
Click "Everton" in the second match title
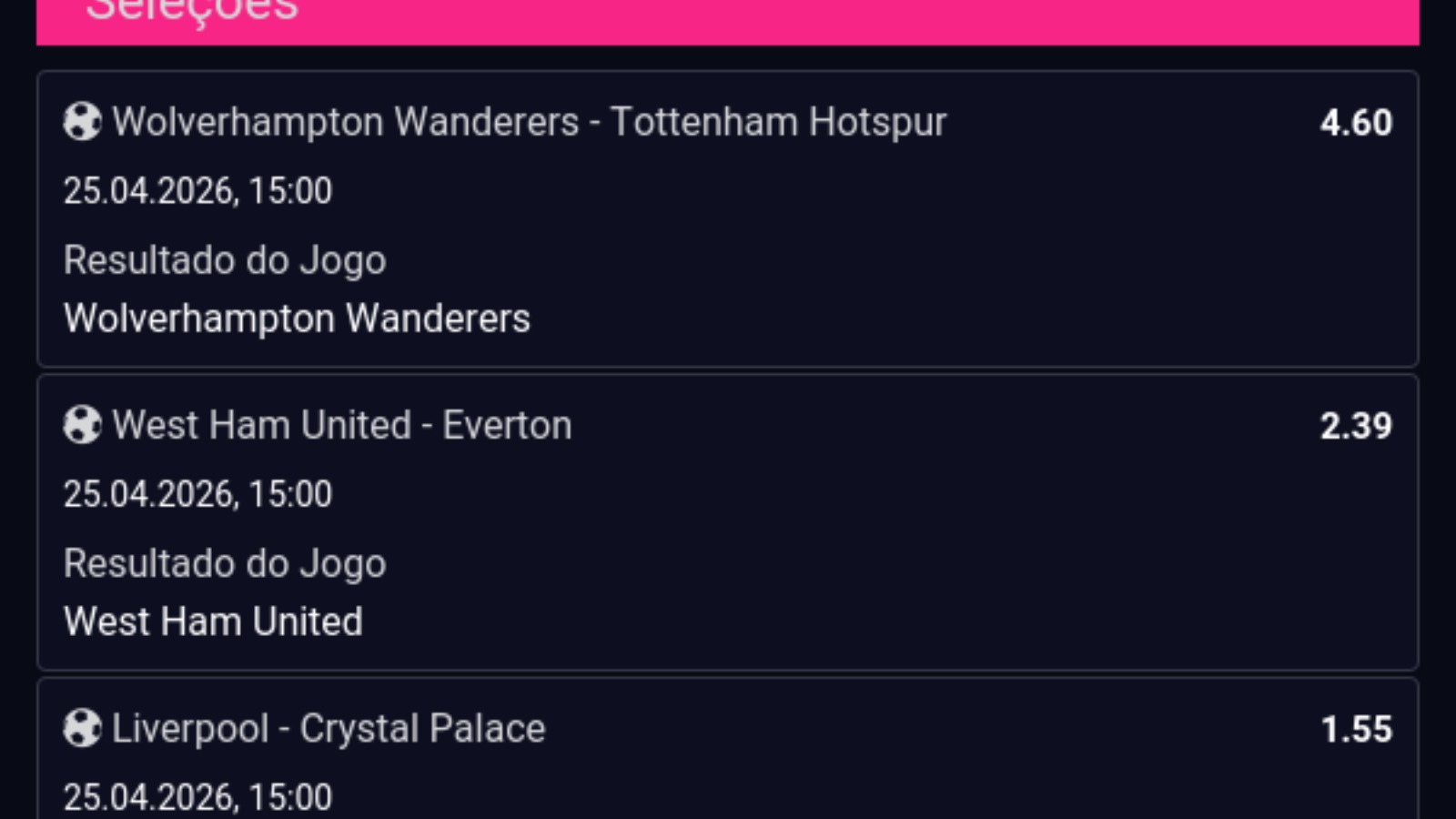coord(507,425)
